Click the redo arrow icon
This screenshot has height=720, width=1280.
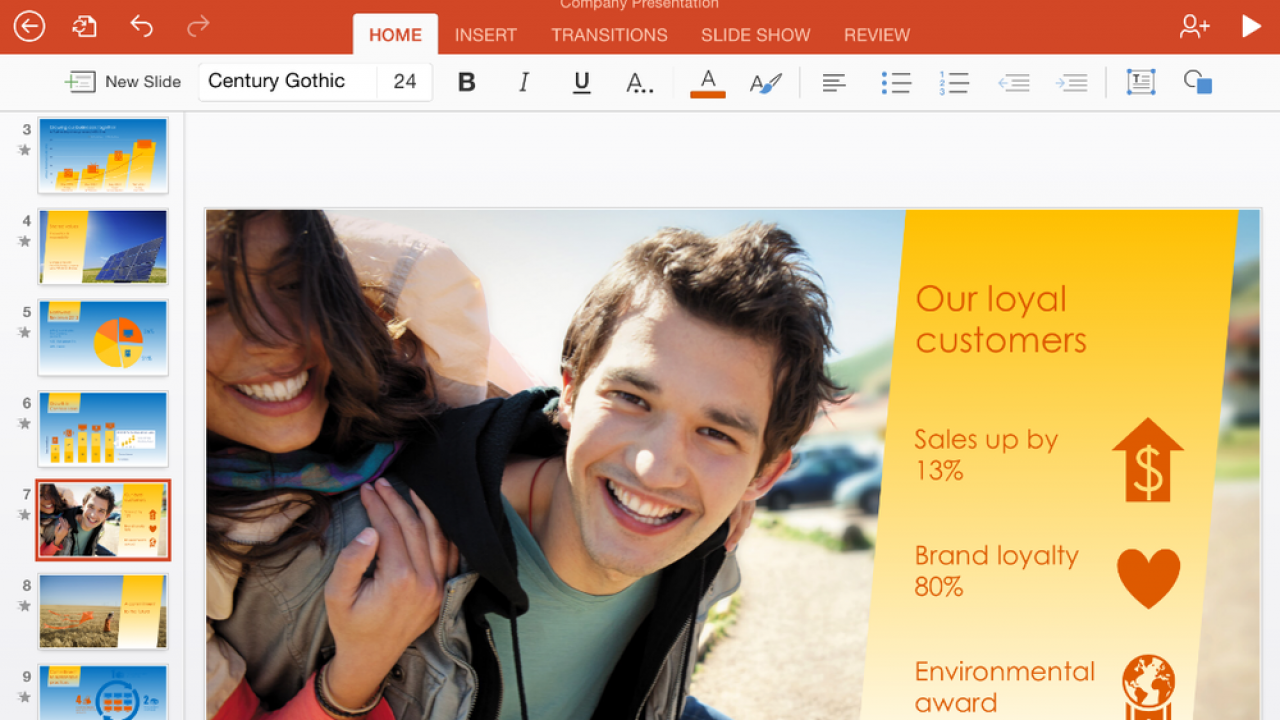point(198,27)
